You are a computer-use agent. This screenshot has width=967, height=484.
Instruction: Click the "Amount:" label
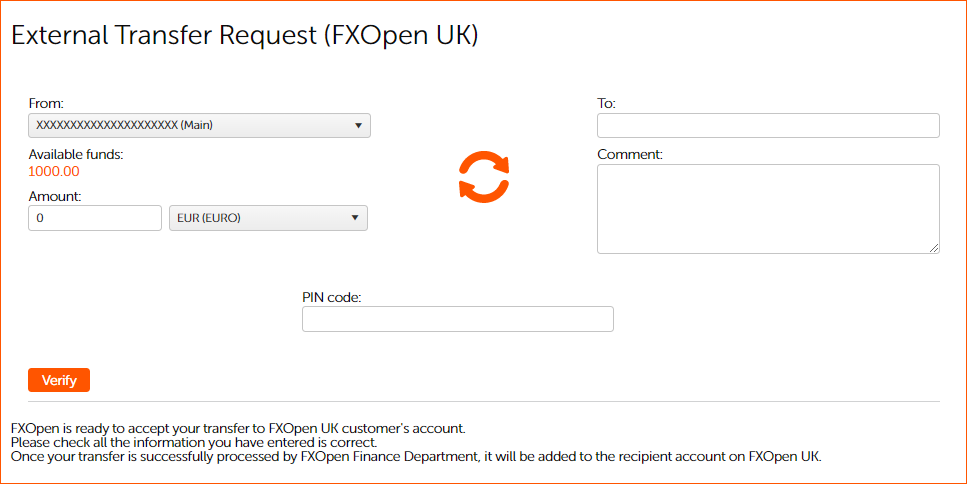tap(55, 196)
